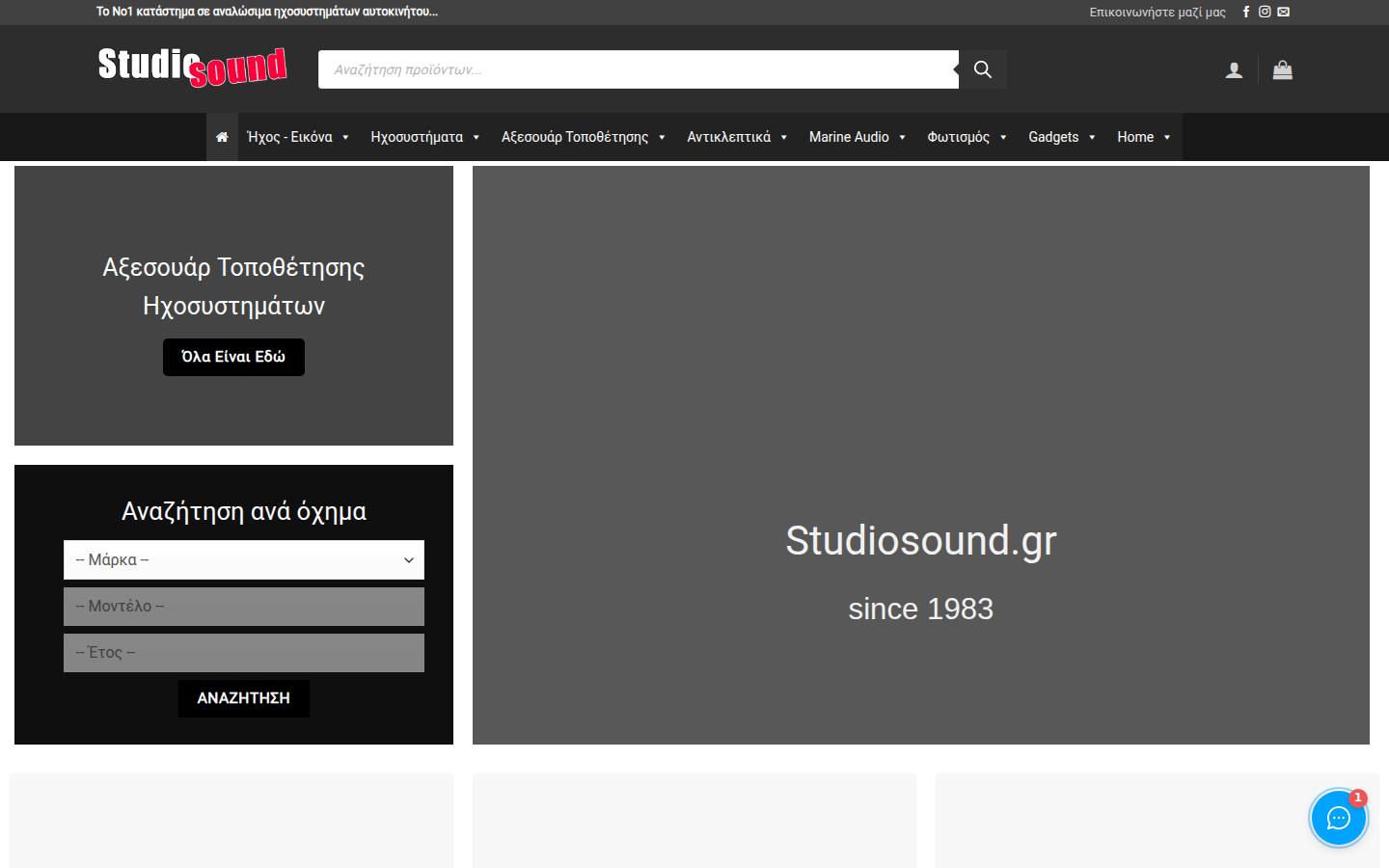This screenshot has width=1389, height=868.
Task: Go to the home icon in navigation
Action: click(x=222, y=137)
